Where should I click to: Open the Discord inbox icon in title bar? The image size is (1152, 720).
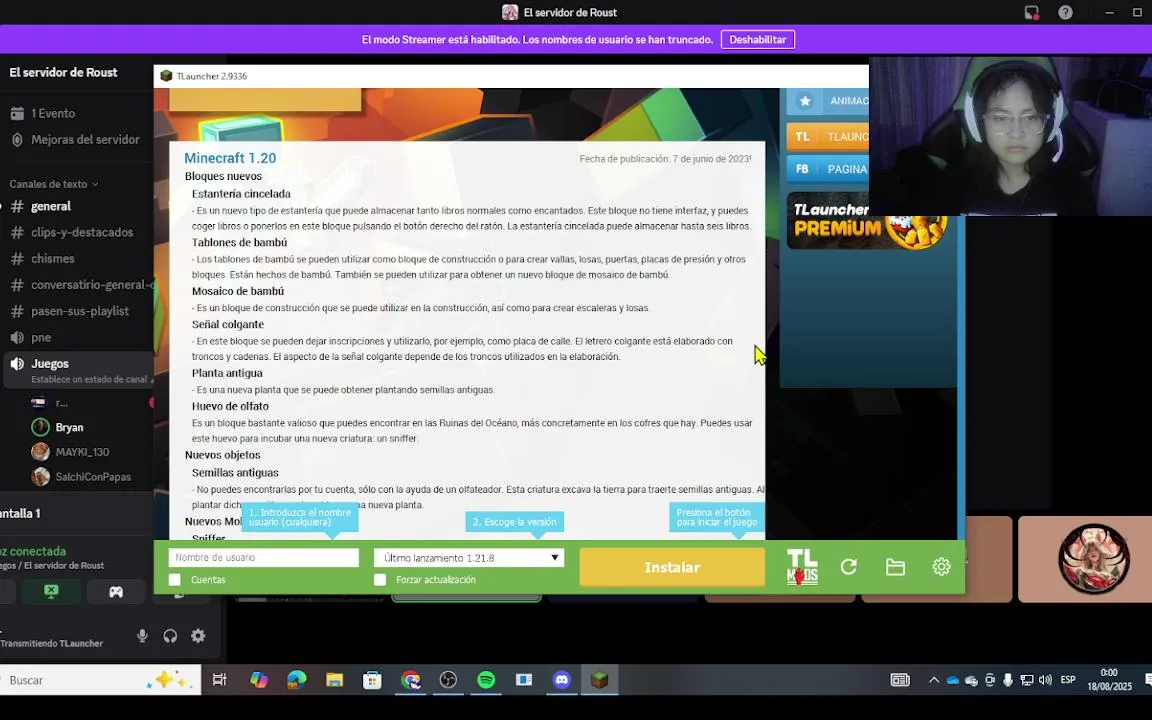1032,12
